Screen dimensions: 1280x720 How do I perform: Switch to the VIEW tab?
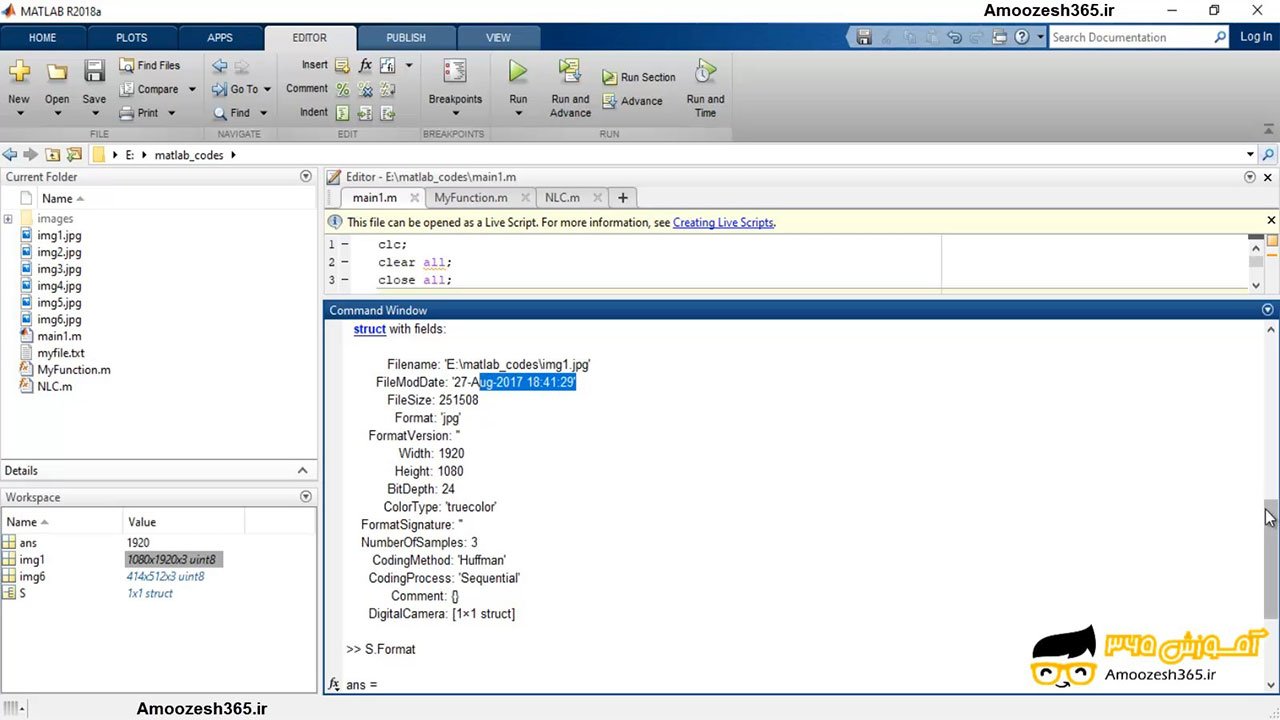click(x=498, y=38)
